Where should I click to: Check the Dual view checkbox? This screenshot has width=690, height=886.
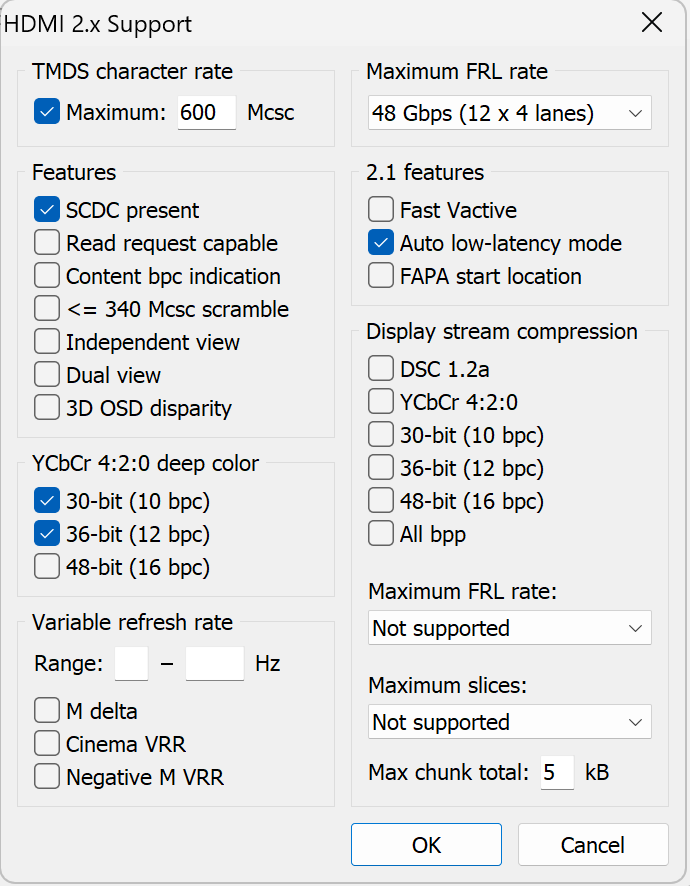[x=47, y=375]
